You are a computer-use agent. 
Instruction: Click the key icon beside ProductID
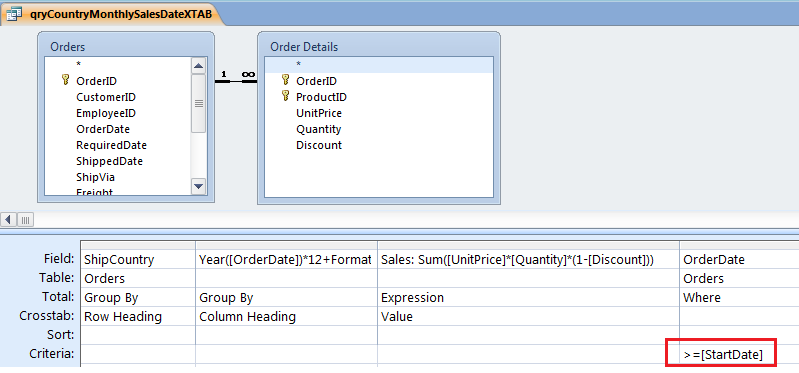[285, 96]
